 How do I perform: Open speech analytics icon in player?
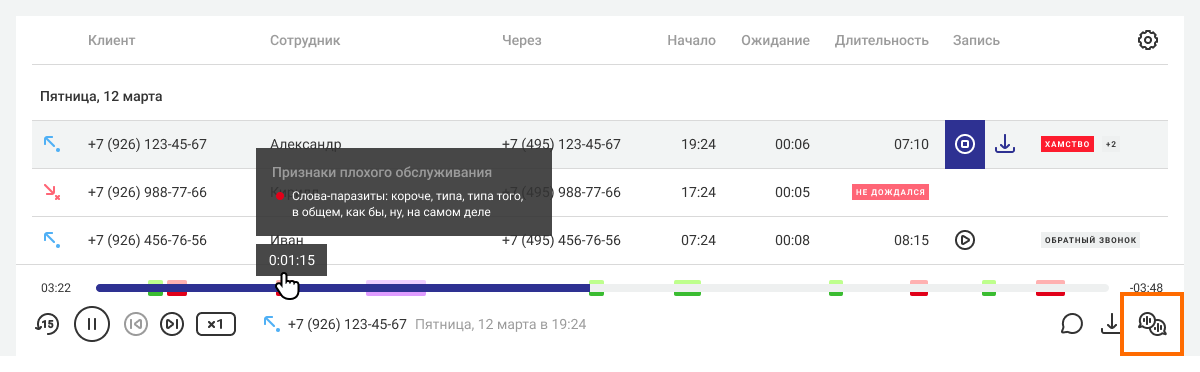tap(1152, 324)
